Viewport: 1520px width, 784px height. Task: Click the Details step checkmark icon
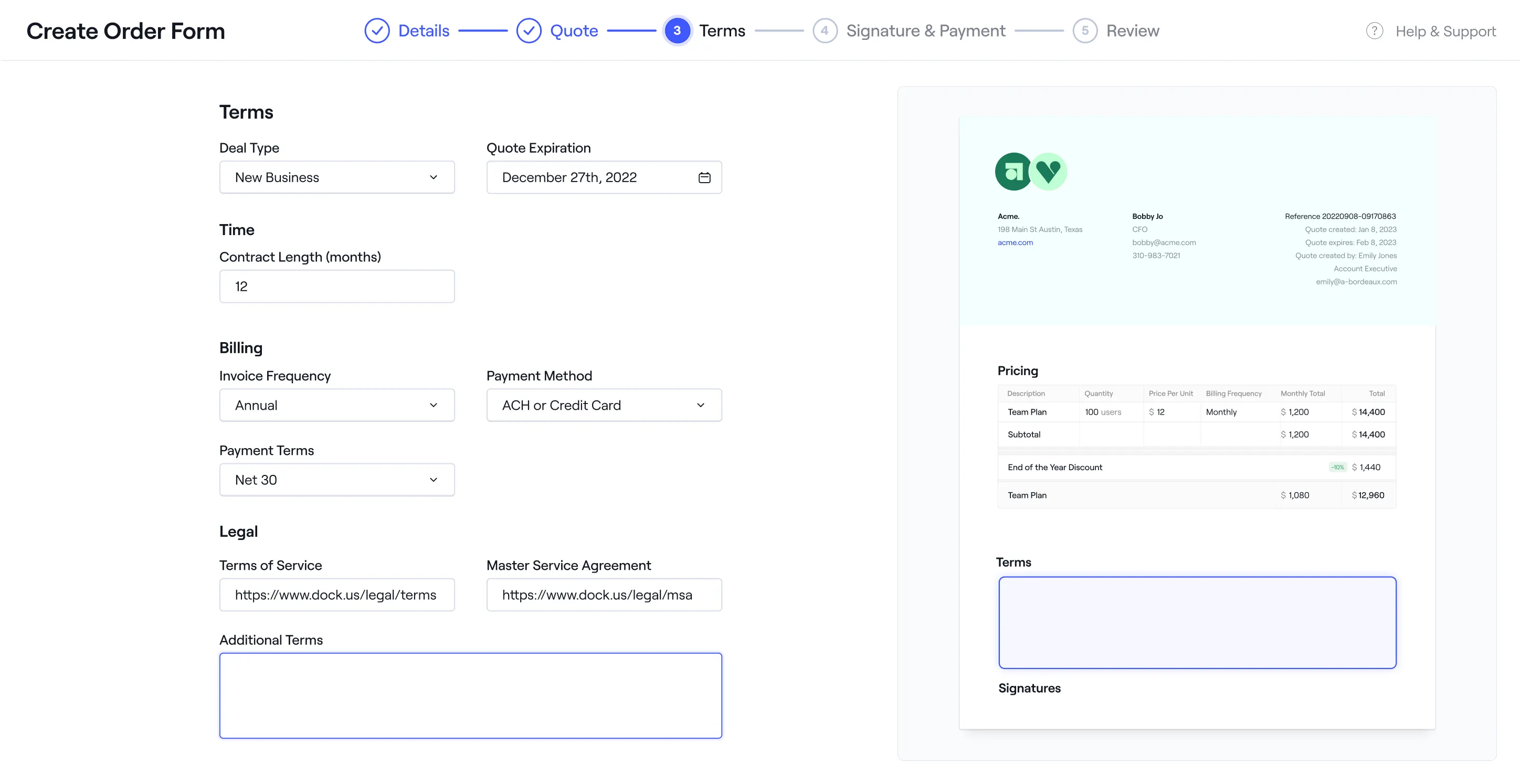point(377,30)
